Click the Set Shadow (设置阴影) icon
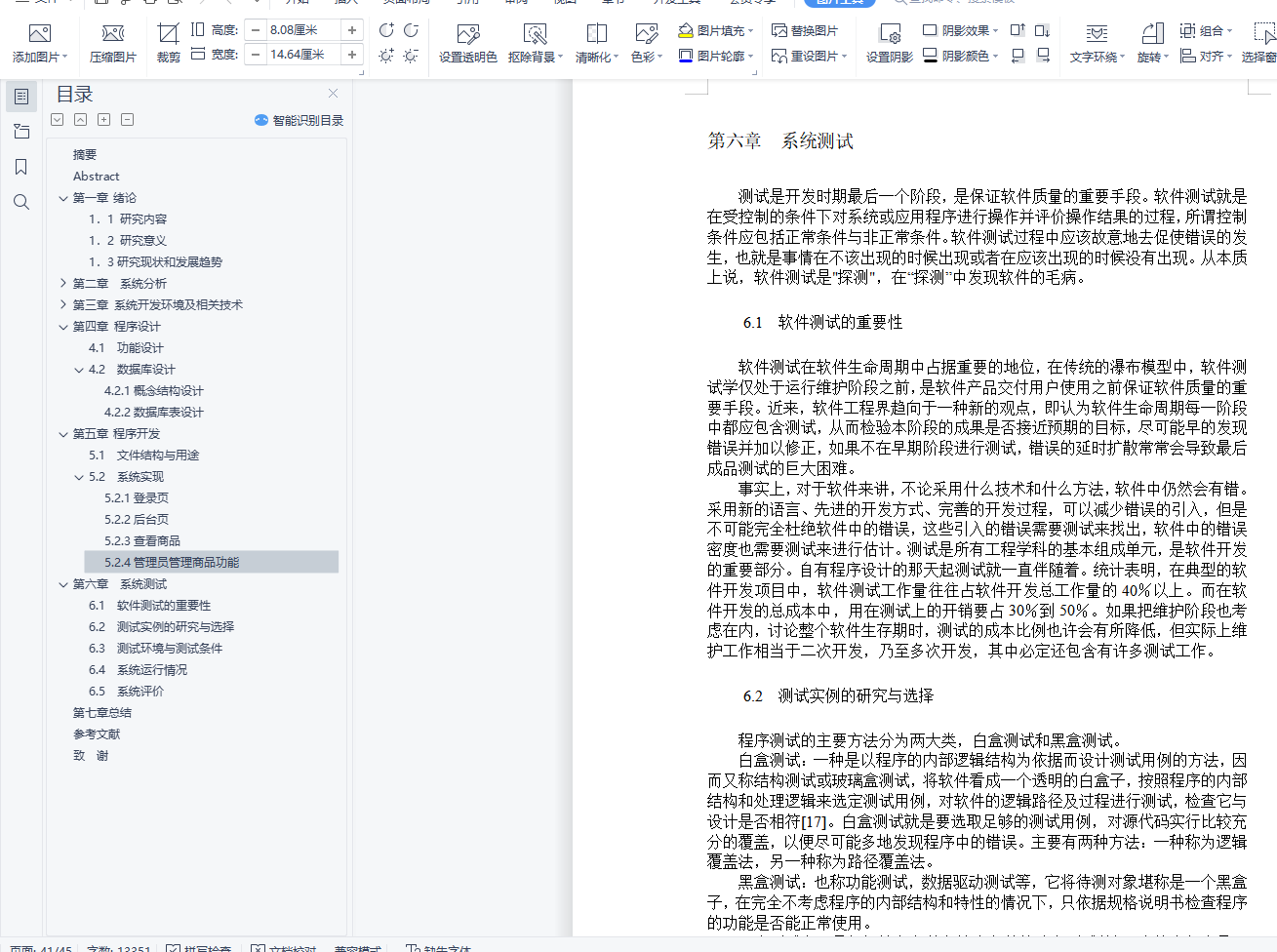This screenshot has width=1277, height=952. coord(890,34)
